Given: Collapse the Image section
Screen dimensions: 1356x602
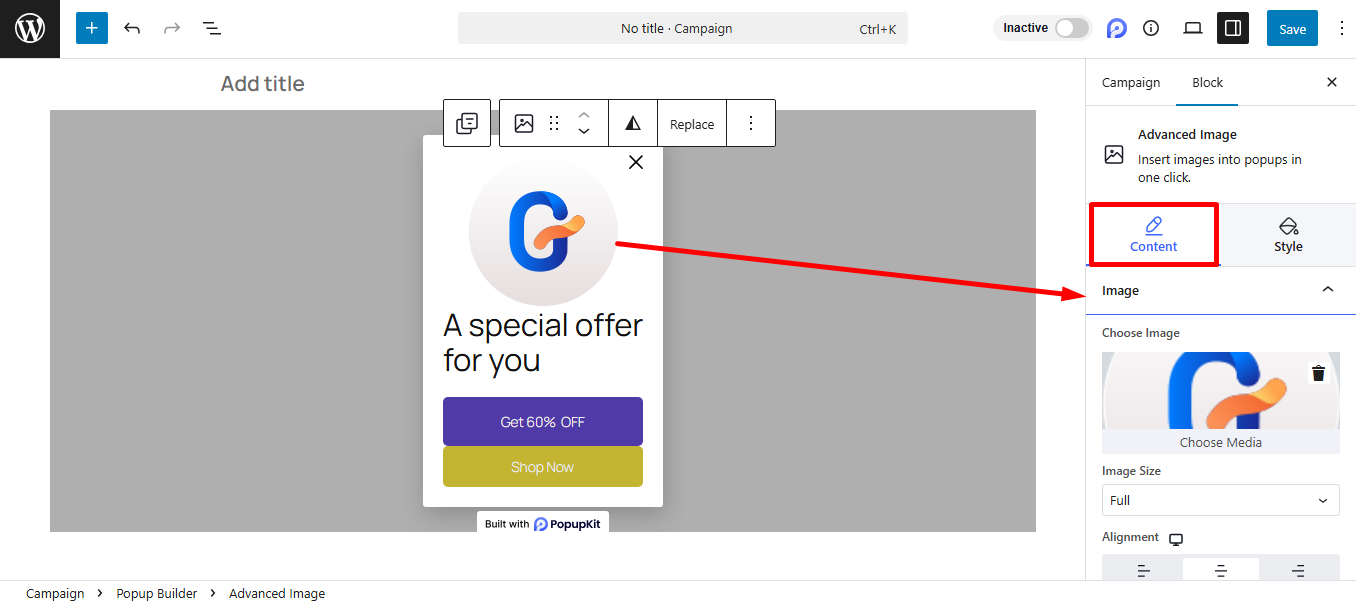Looking at the screenshot, I should [1328, 290].
